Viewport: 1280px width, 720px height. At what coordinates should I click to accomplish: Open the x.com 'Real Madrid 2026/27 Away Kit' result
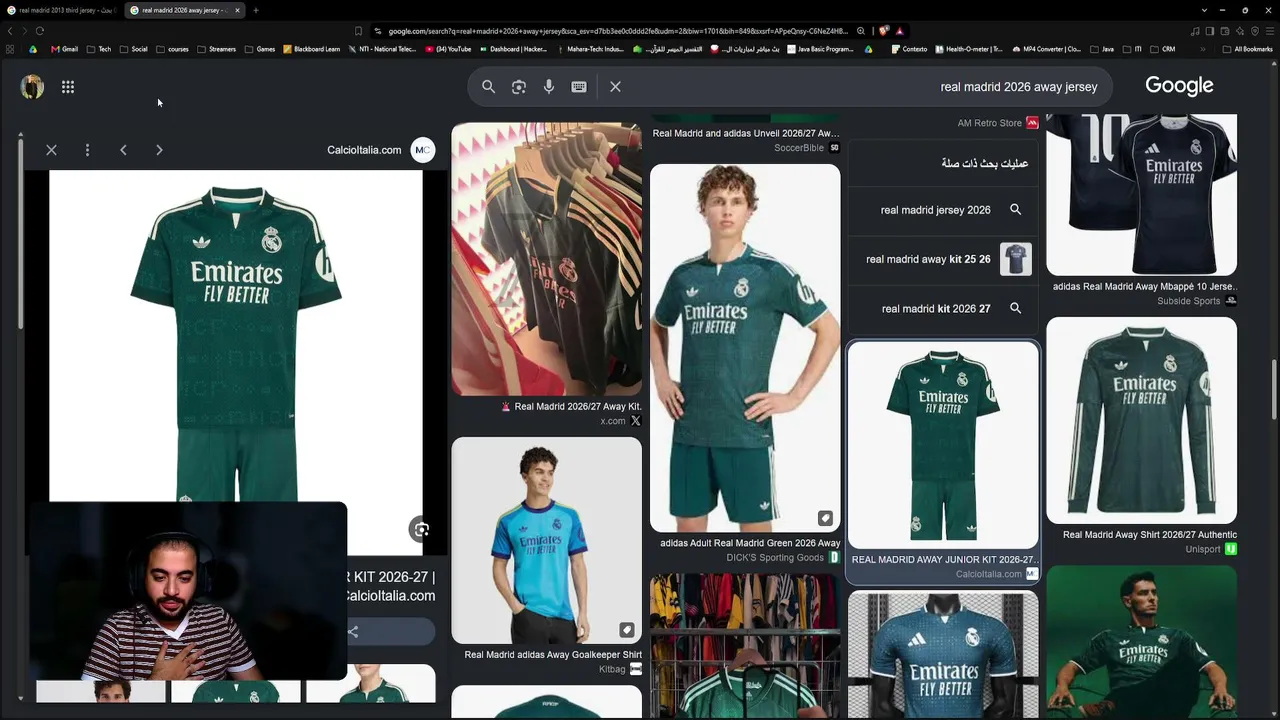tap(546, 275)
